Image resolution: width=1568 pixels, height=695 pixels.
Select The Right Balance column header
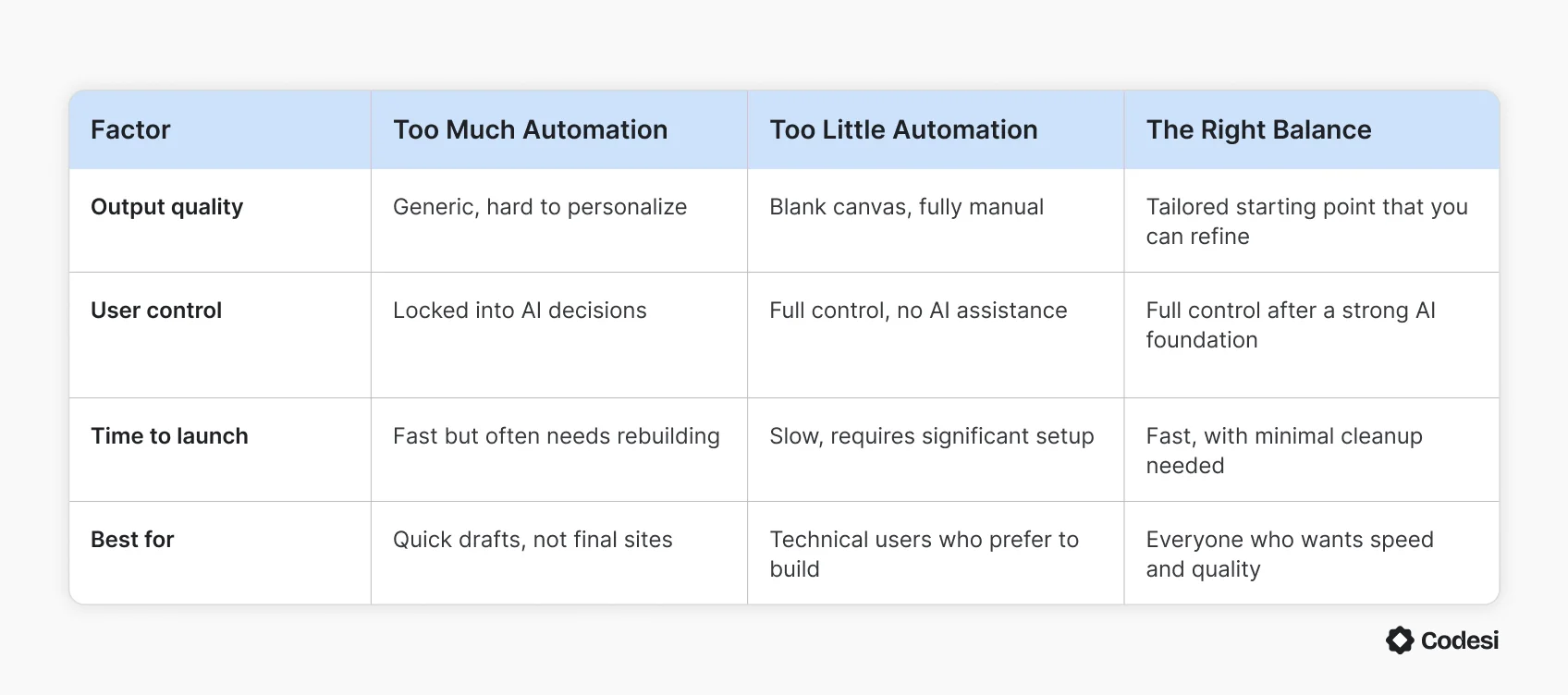point(1258,130)
